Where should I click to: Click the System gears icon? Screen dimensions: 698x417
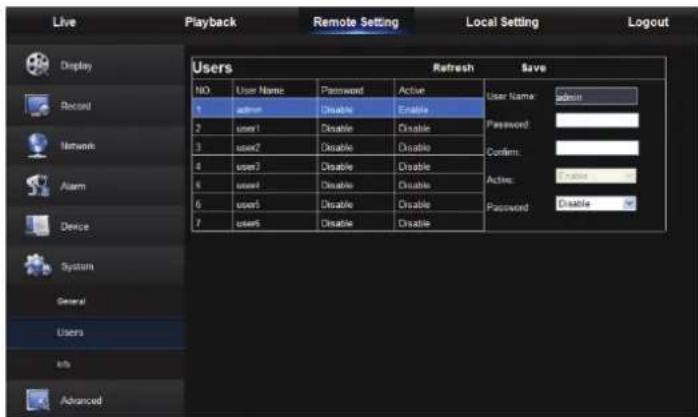click(38, 266)
